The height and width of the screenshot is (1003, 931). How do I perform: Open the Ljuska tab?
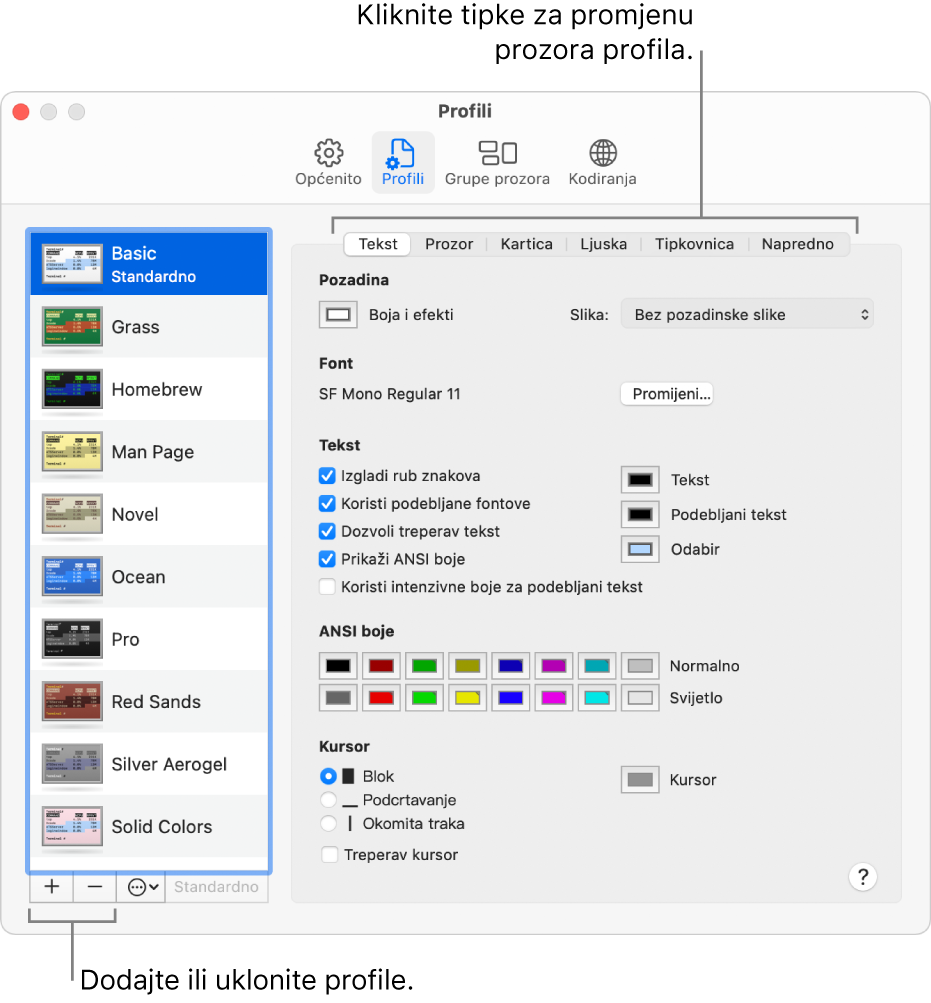click(x=603, y=244)
